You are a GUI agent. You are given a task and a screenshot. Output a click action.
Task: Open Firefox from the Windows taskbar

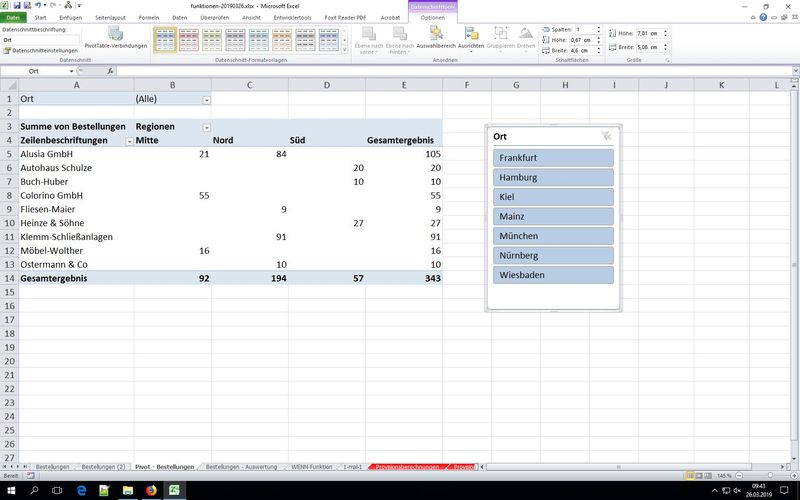[152, 490]
